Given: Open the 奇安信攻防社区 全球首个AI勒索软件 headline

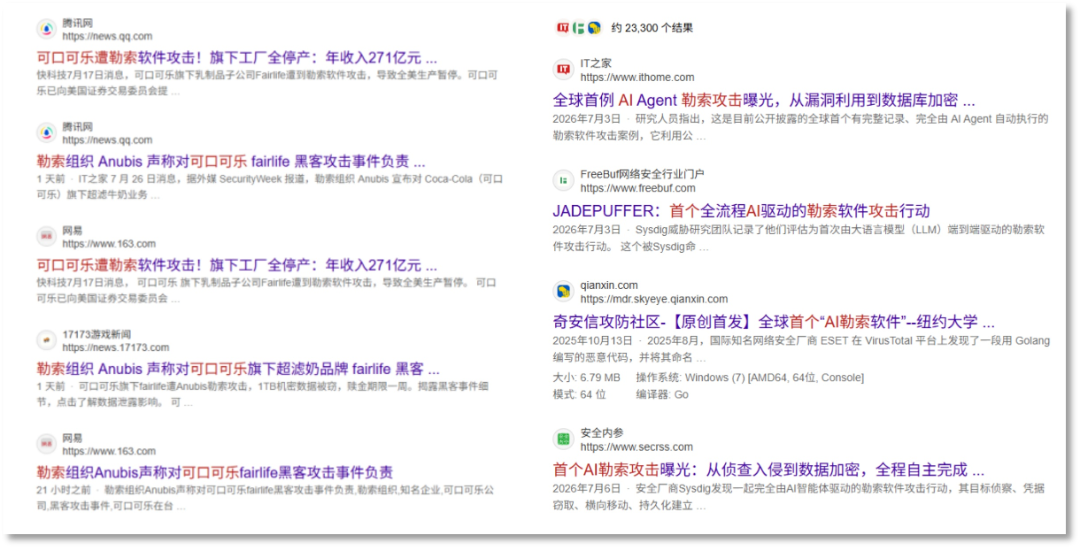Looking at the screenshot, I should tap(773, 322).
